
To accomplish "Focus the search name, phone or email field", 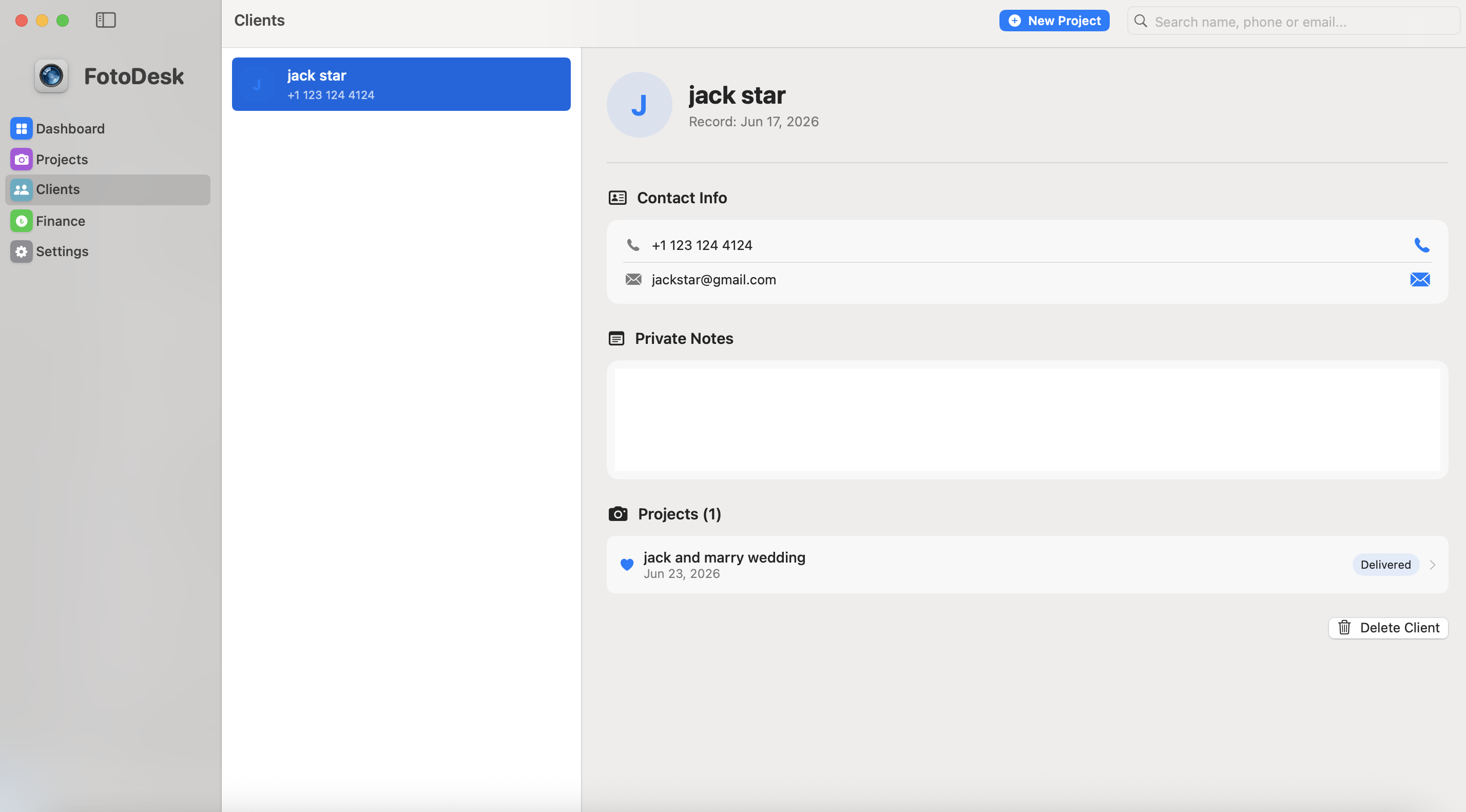I will [x=1293, y=21].
